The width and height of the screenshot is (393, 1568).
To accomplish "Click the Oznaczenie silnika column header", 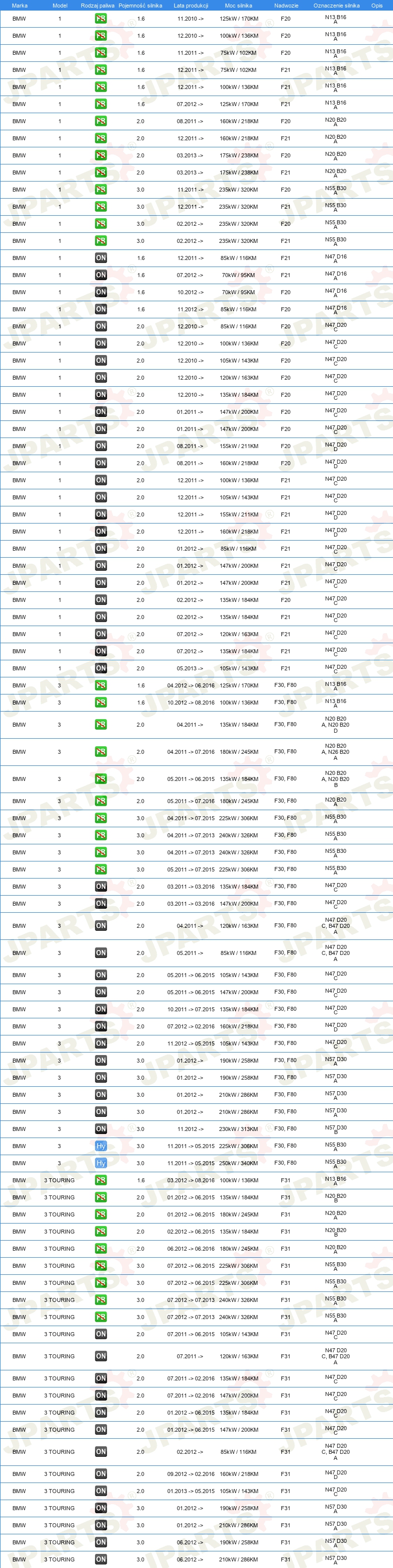I will pyautogui.click(x=336, y=6).
